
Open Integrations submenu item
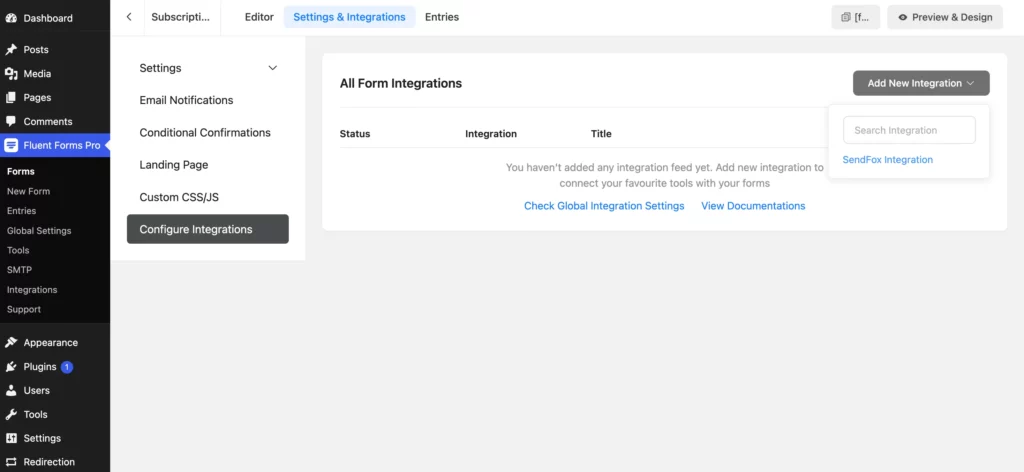tap(32, 289)
